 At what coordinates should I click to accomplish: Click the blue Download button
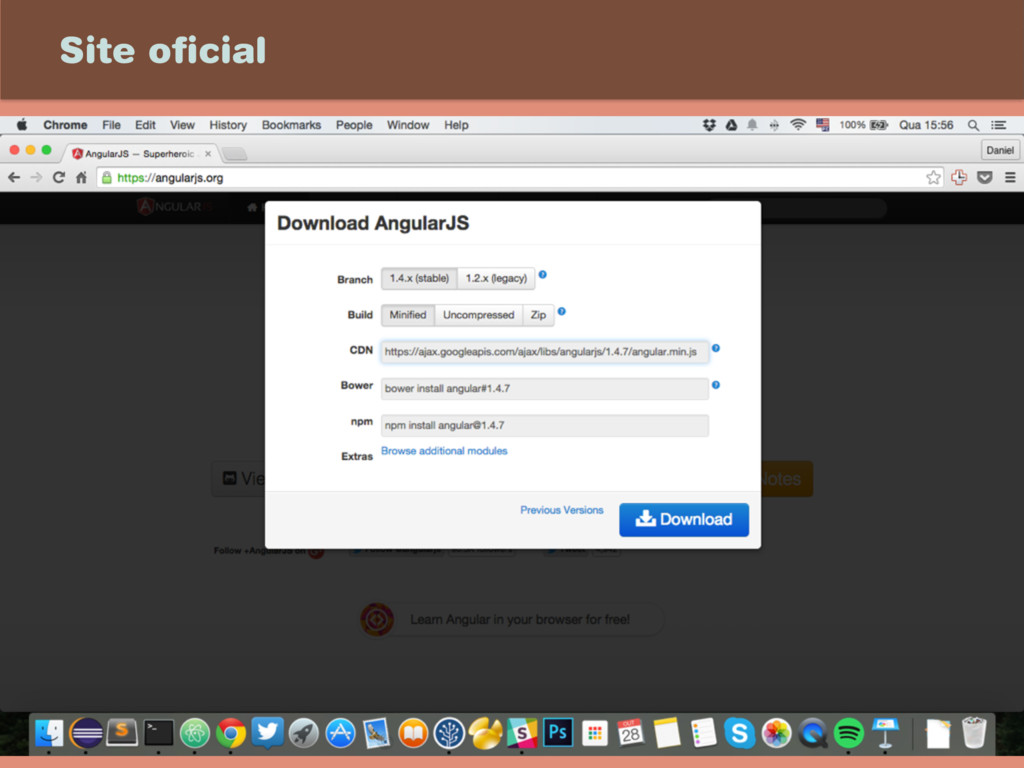pos(684,520)
